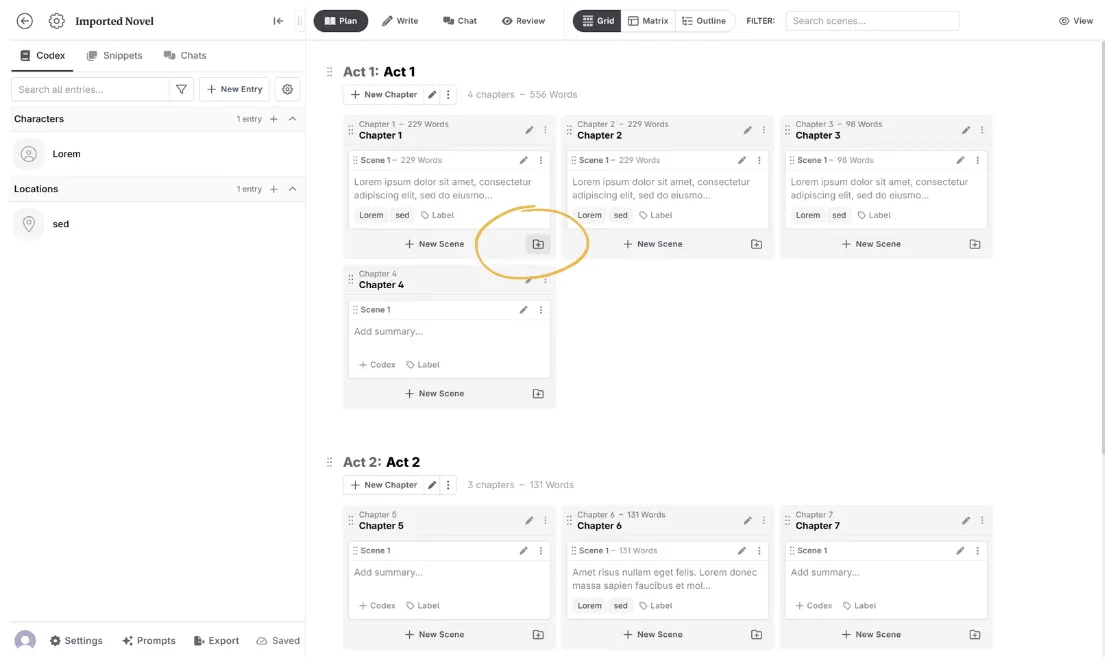Screen dimensions: 1105x669
Task: Click the scene import icon circled in yellow
Action: coord(538,243)
